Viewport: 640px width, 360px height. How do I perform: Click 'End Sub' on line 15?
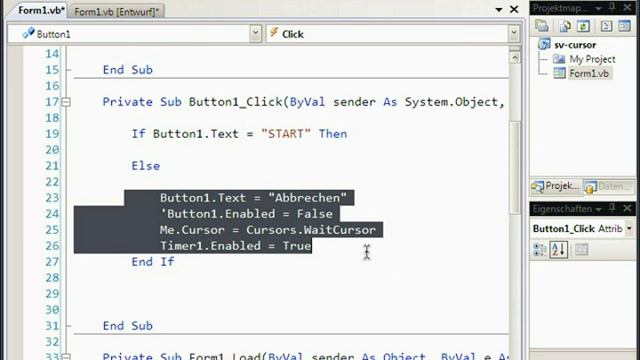128,70
